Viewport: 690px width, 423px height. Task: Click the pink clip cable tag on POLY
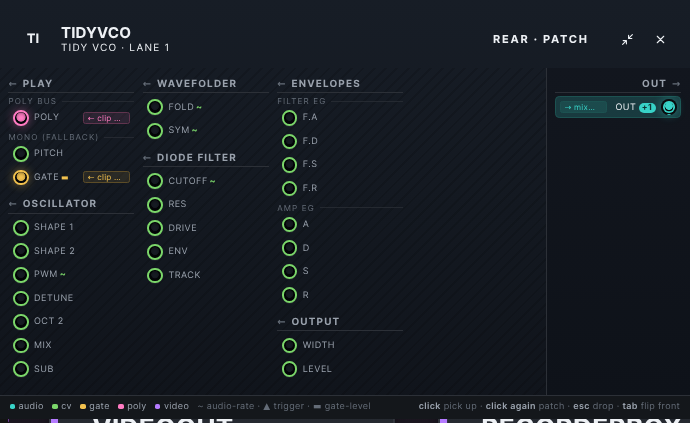pos(106,118)
